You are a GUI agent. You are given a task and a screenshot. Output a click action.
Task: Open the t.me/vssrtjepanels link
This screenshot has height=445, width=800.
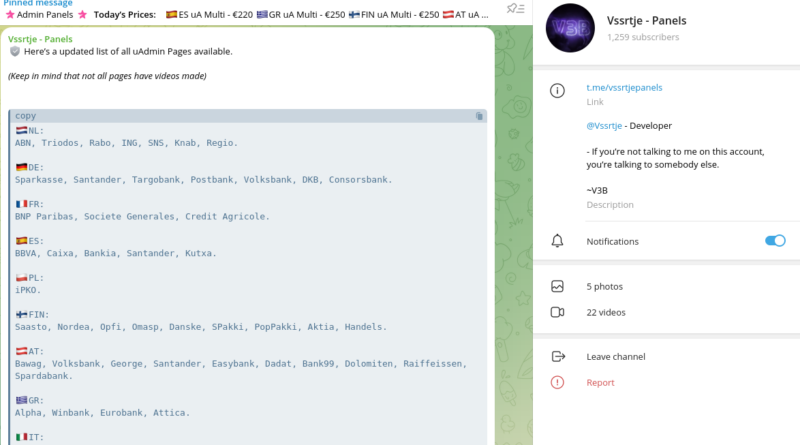click(624, 87)
